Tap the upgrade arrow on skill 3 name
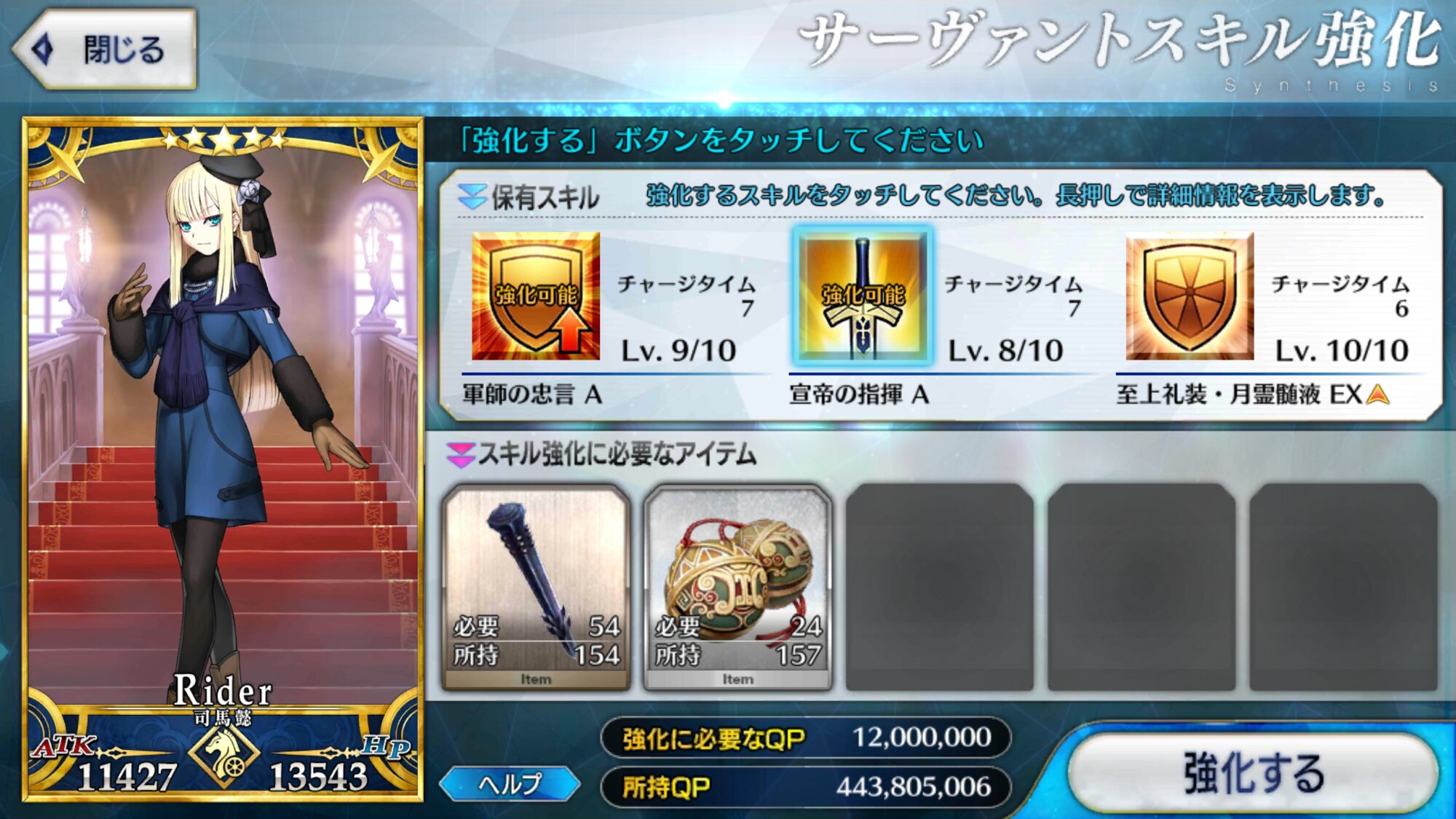Viewport: 1456px width, 819px height. coord(1377,395)
